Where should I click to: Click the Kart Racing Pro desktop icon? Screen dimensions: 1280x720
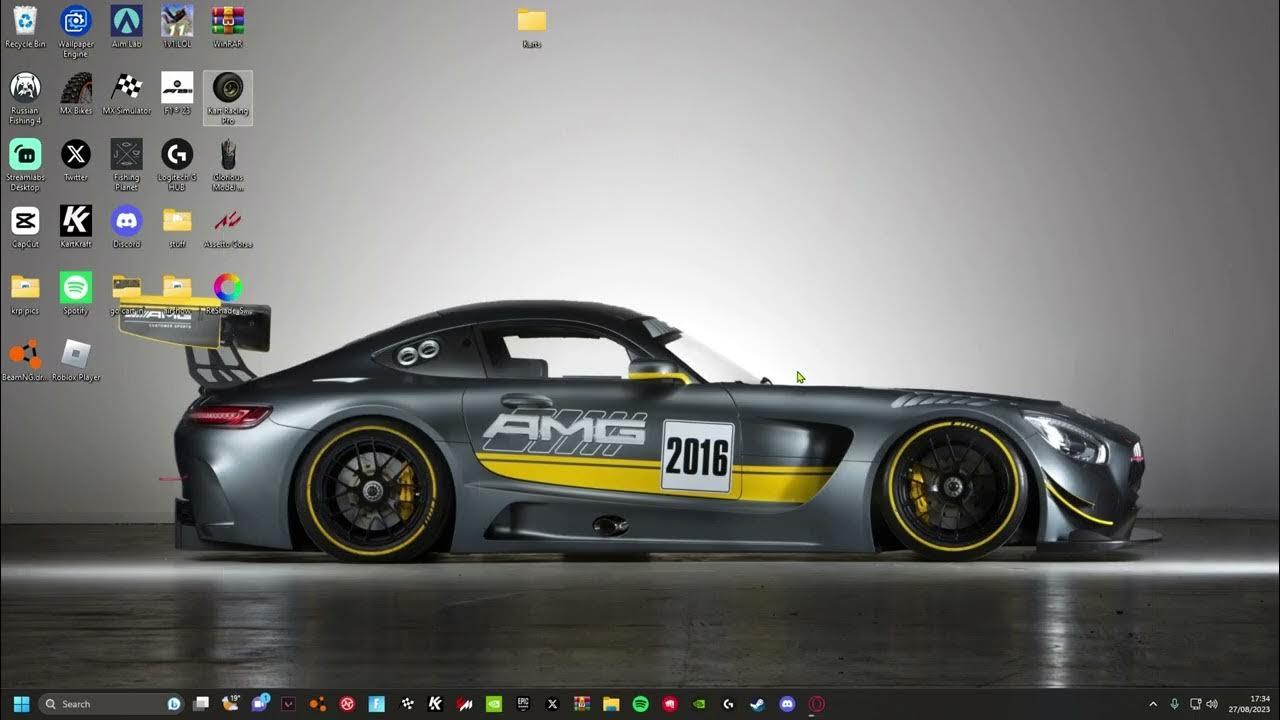[228, 88]
